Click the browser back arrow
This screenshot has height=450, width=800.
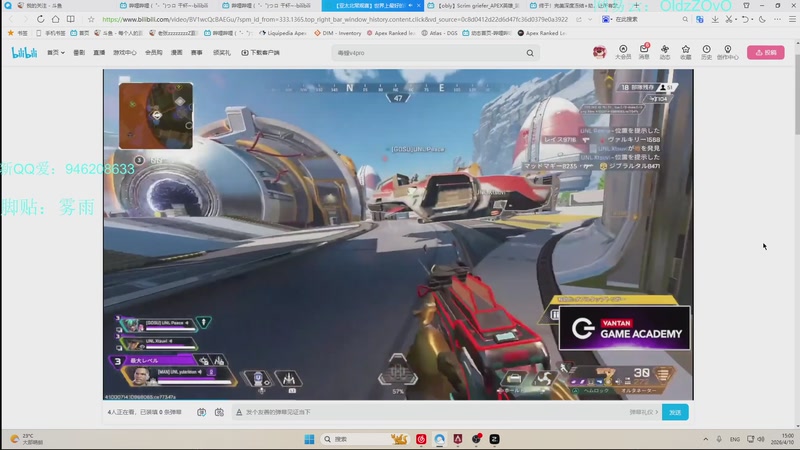11,19
